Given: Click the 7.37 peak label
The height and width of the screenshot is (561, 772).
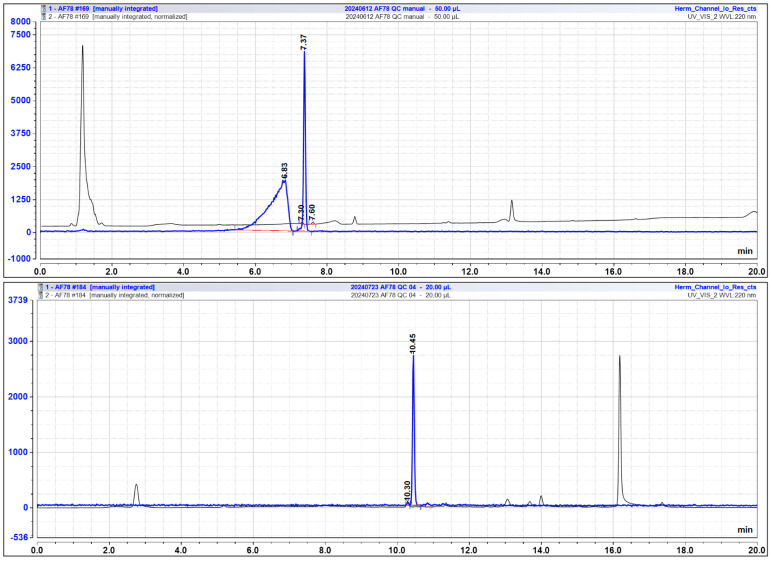Looking at the screenshot, I should tap(304, 41).
